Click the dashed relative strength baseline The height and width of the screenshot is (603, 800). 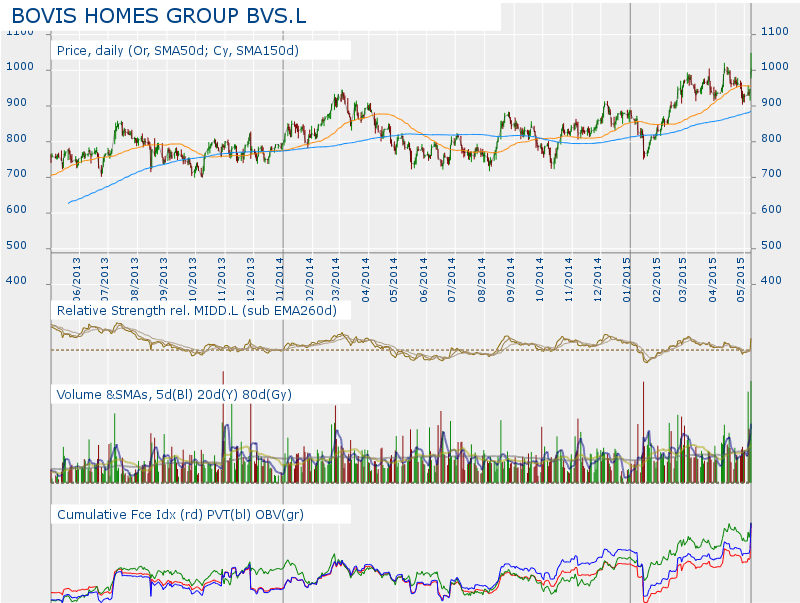pyautogui.click(x=401, y=350)
